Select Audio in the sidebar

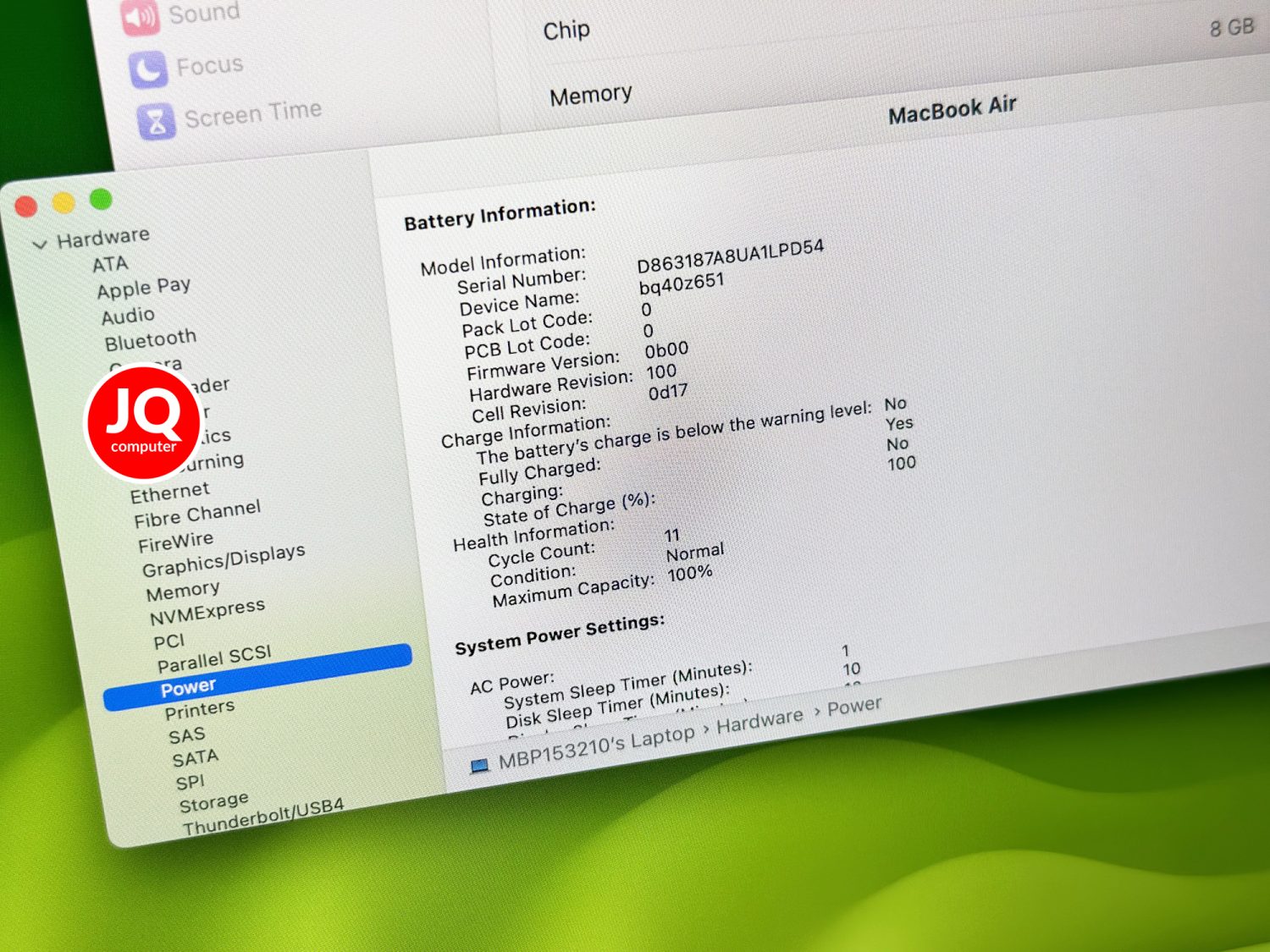pos(128,316)
